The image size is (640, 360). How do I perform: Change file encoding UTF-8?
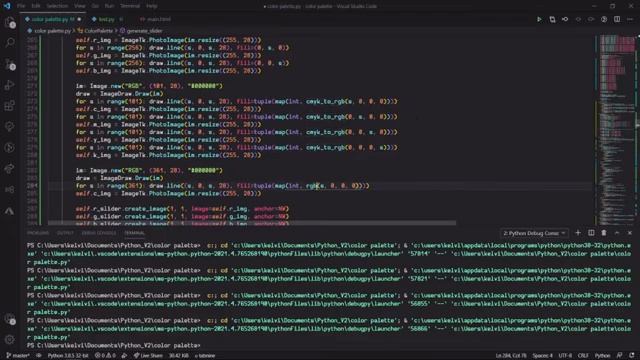[565, 356]
